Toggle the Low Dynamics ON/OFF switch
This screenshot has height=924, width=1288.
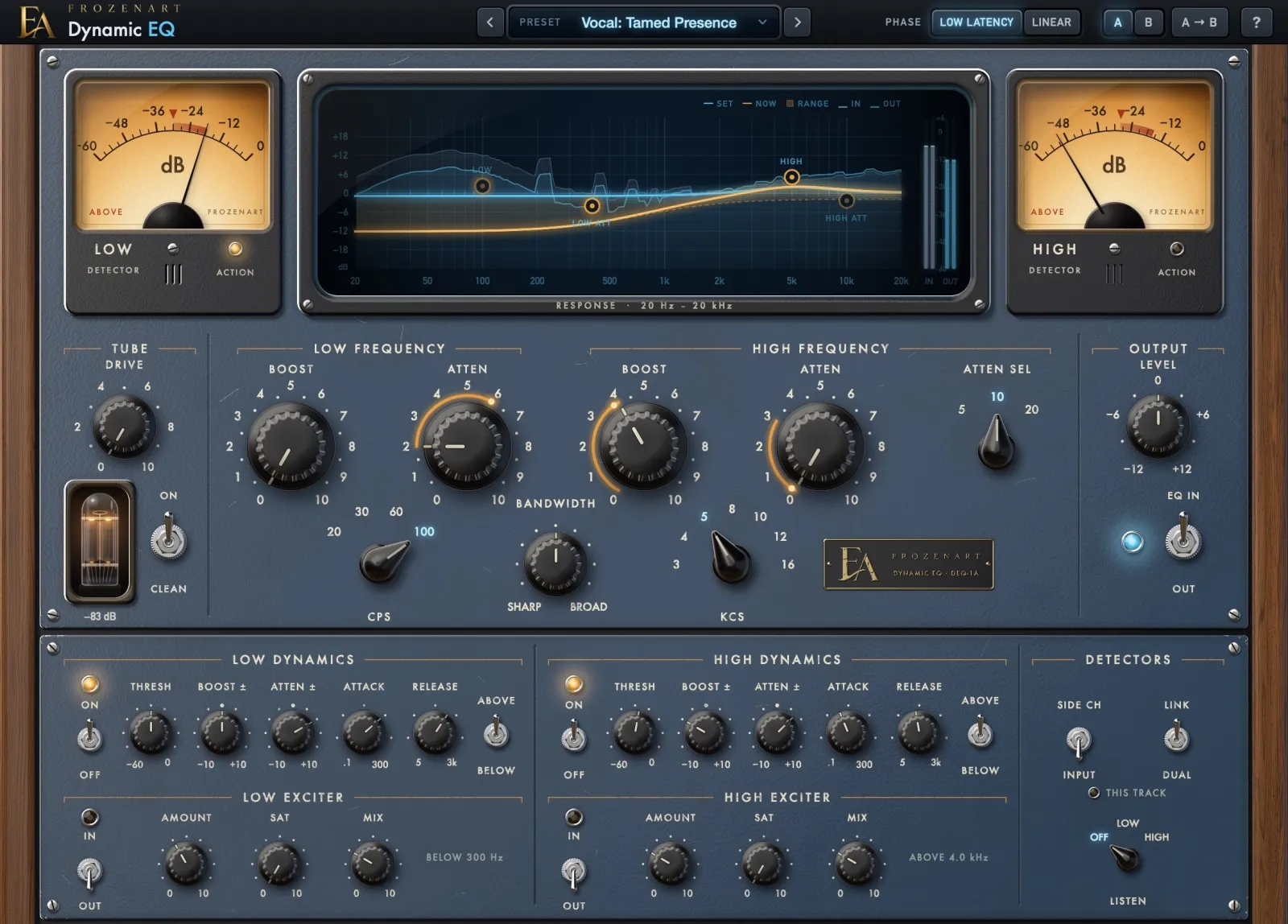(89, 736)
